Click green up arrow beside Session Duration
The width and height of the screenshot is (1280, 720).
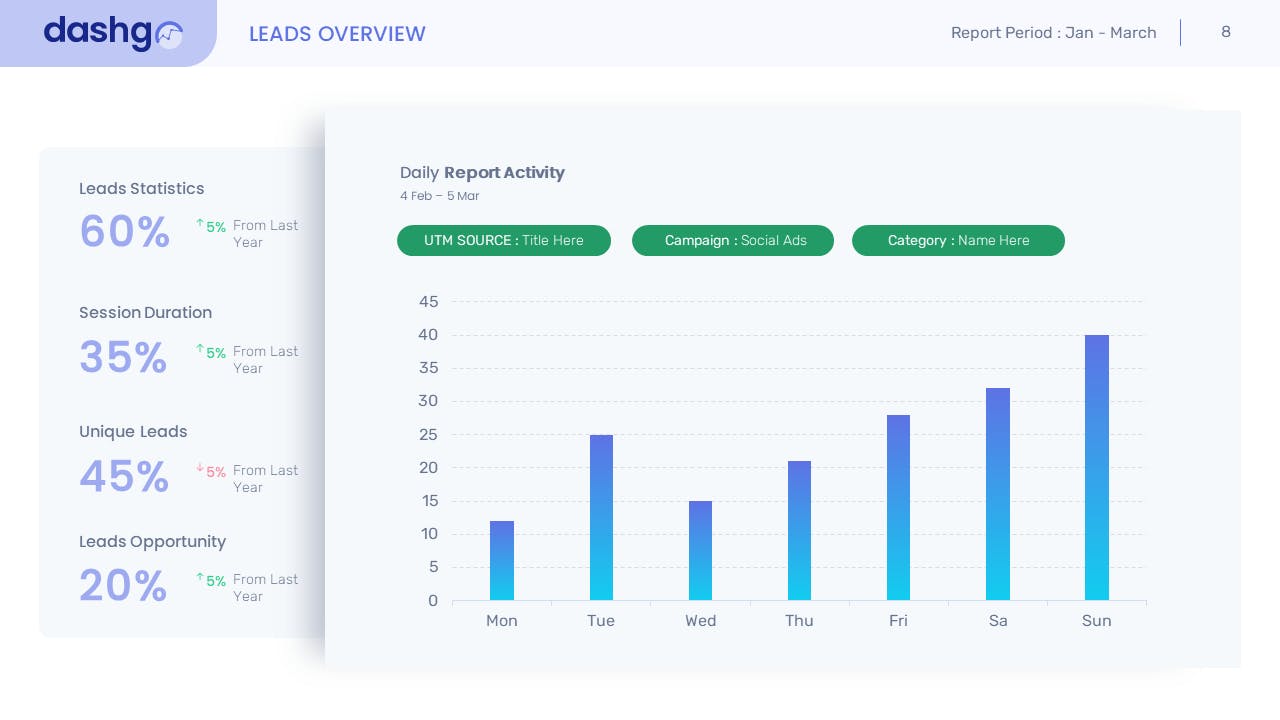pyautogui.click(x=200, y=350)
